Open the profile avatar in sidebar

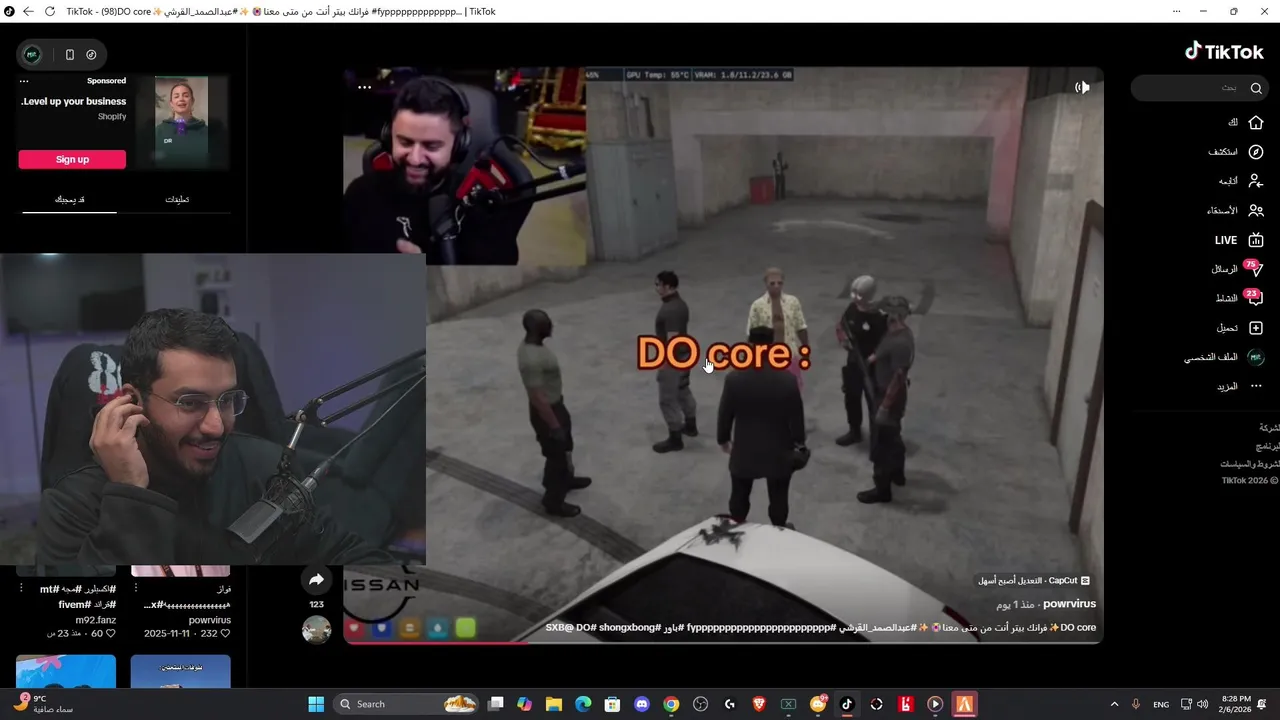click(1256, 357)
